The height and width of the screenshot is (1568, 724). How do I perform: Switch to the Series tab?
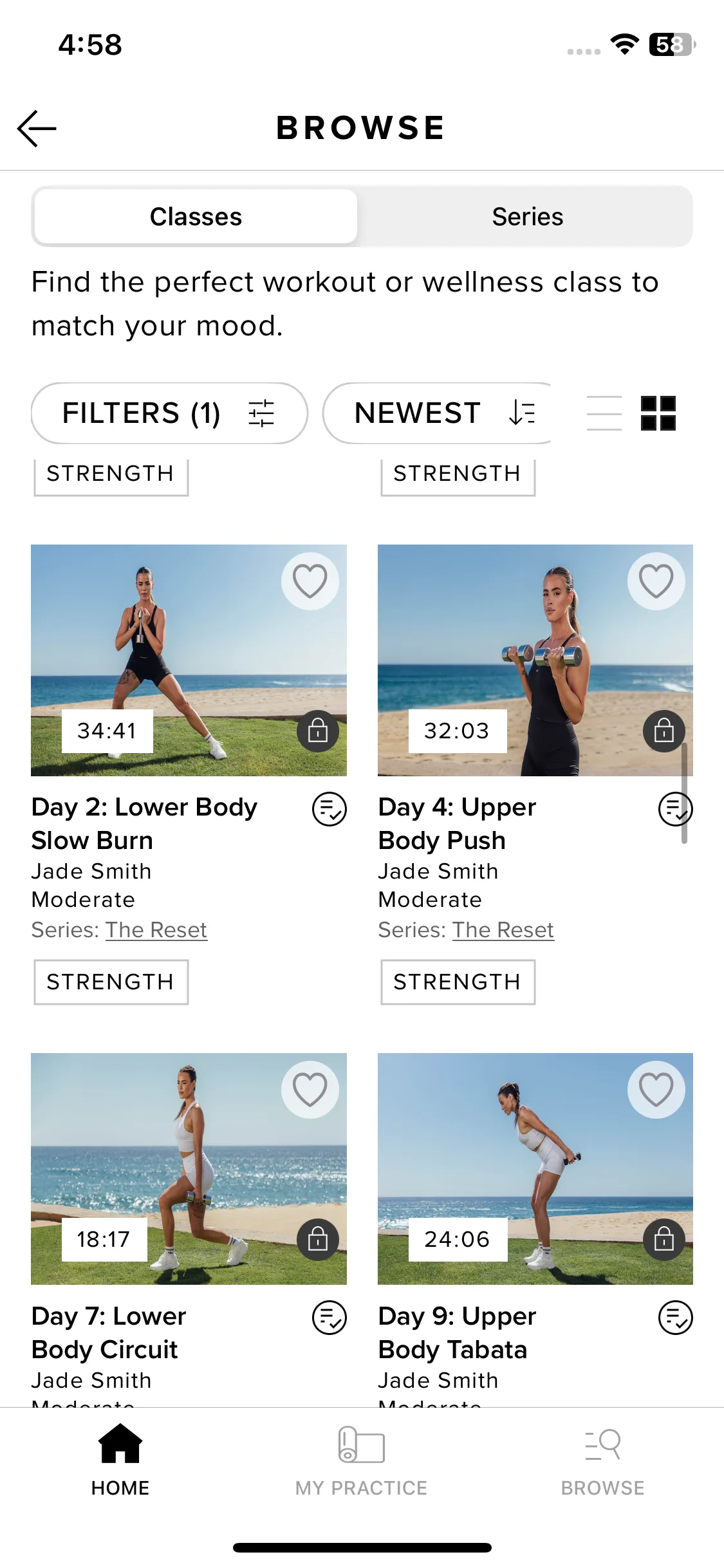(x=527, y=217)
